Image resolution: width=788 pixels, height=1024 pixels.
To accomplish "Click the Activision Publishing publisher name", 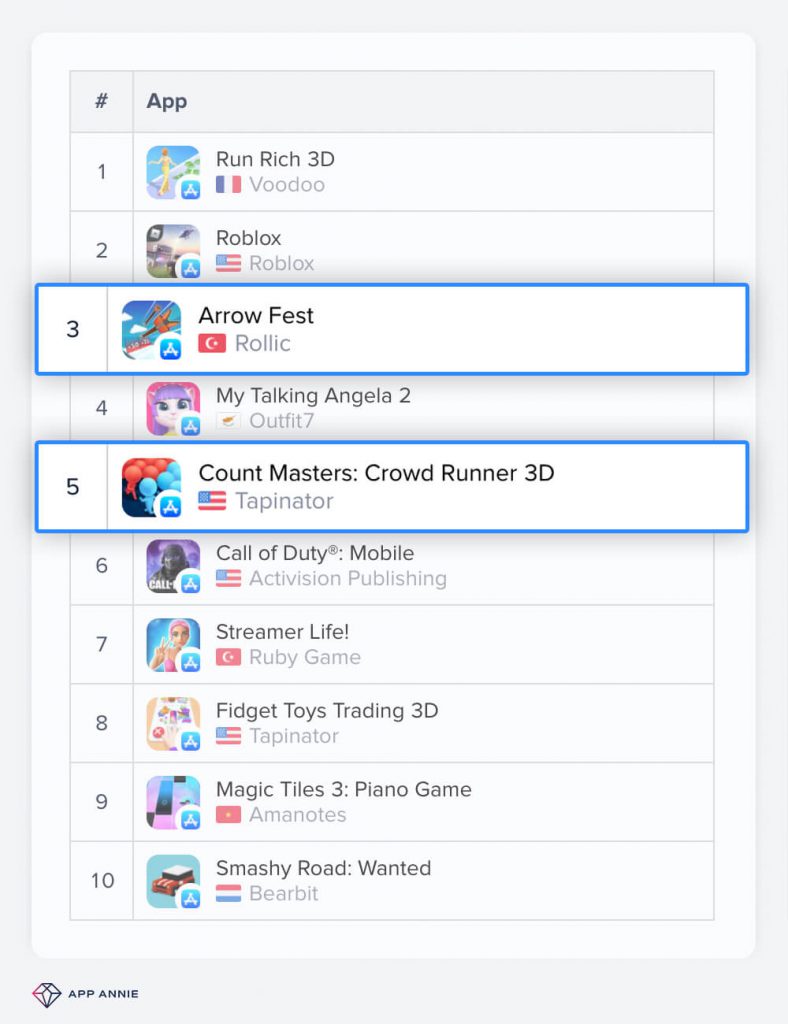I will 347,579.
